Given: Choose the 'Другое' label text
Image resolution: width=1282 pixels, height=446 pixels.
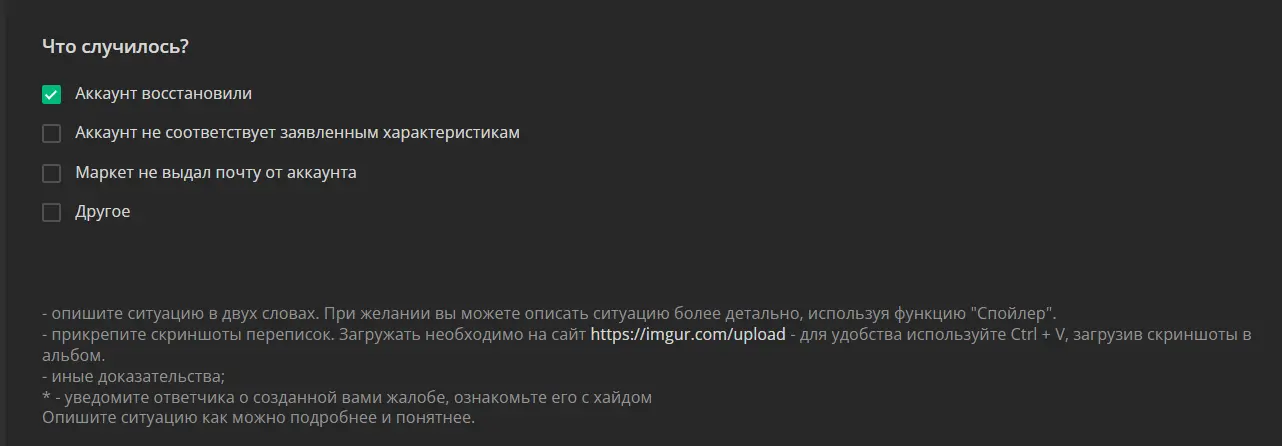Looking at the screenshot, I should pyautogui.click(x=102, y=212).
